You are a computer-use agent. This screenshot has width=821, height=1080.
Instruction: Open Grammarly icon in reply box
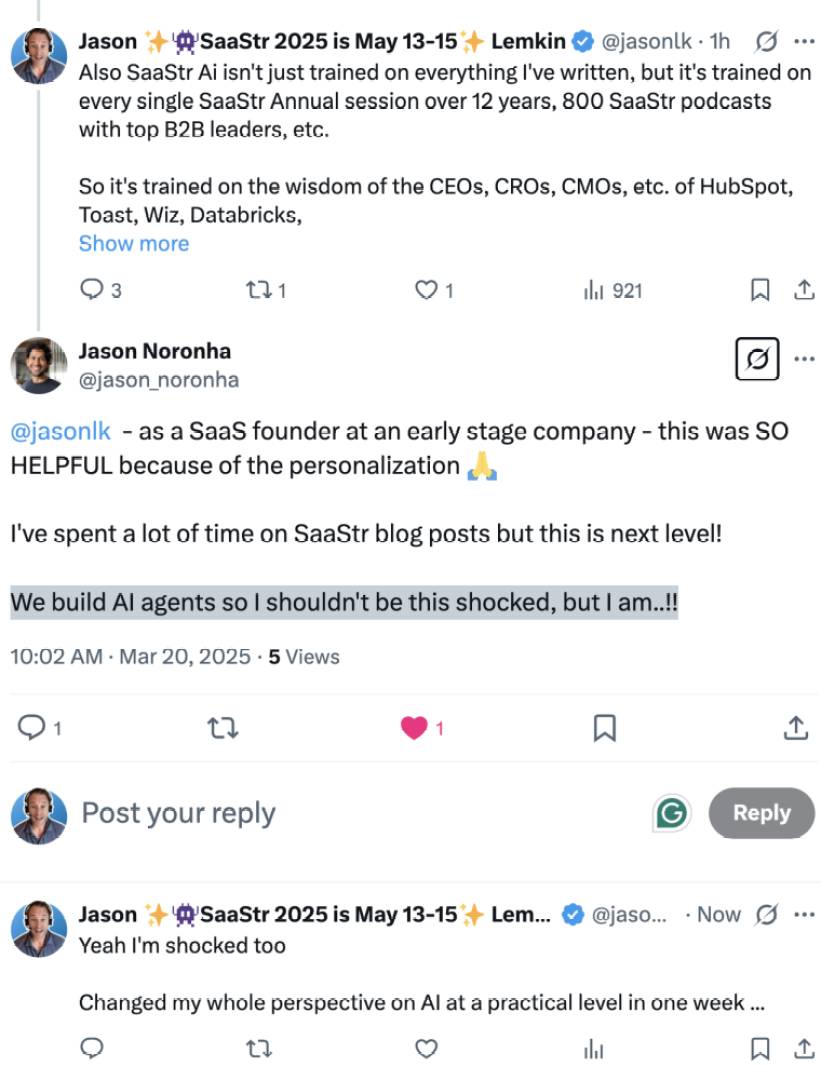[x=672, y=814]
